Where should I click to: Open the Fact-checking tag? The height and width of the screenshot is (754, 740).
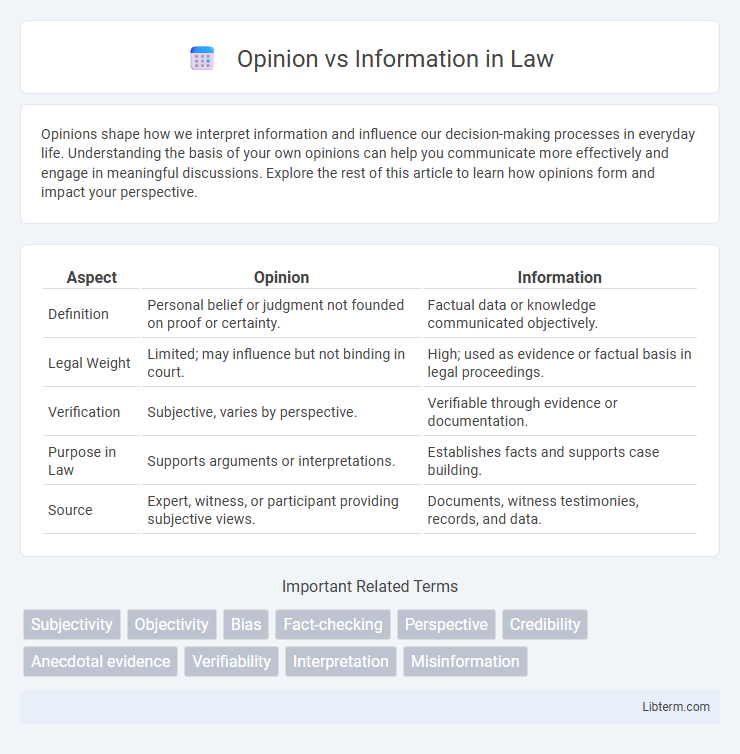click(x=333, y=624)
